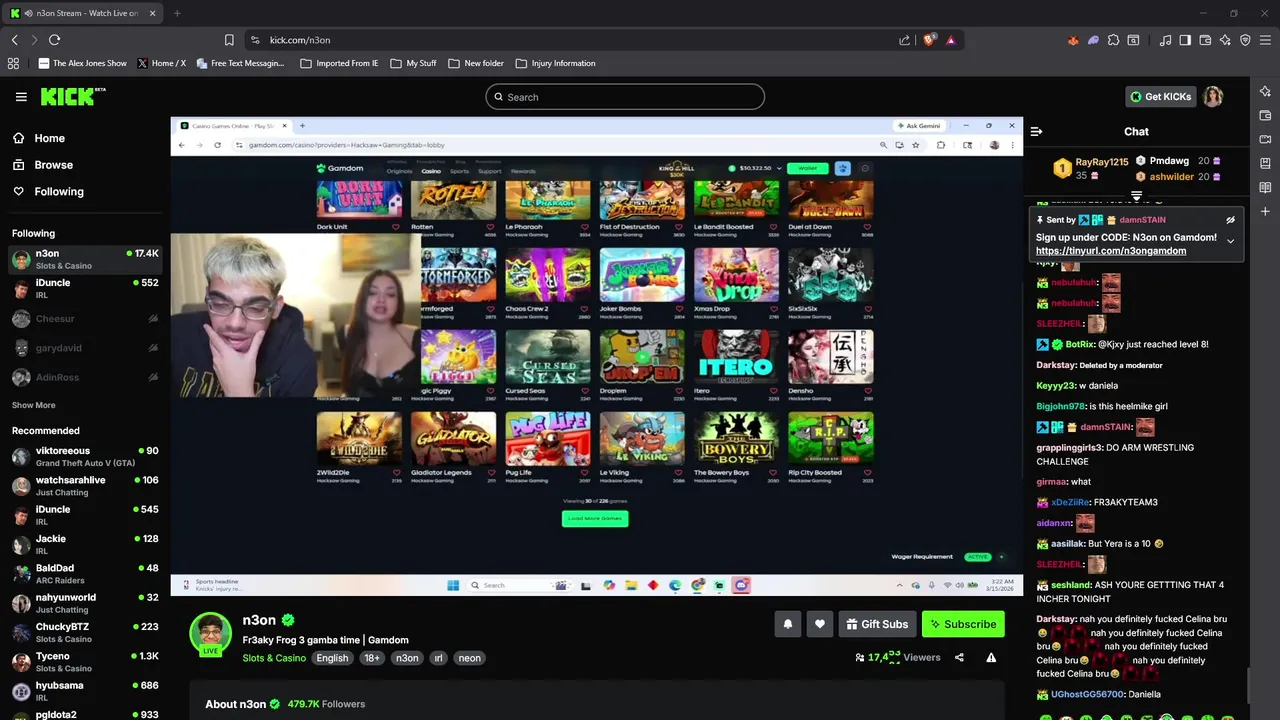Open The Alex Jones Show bookmark
The image size is (1280, 720).
(x=83, y=63)
